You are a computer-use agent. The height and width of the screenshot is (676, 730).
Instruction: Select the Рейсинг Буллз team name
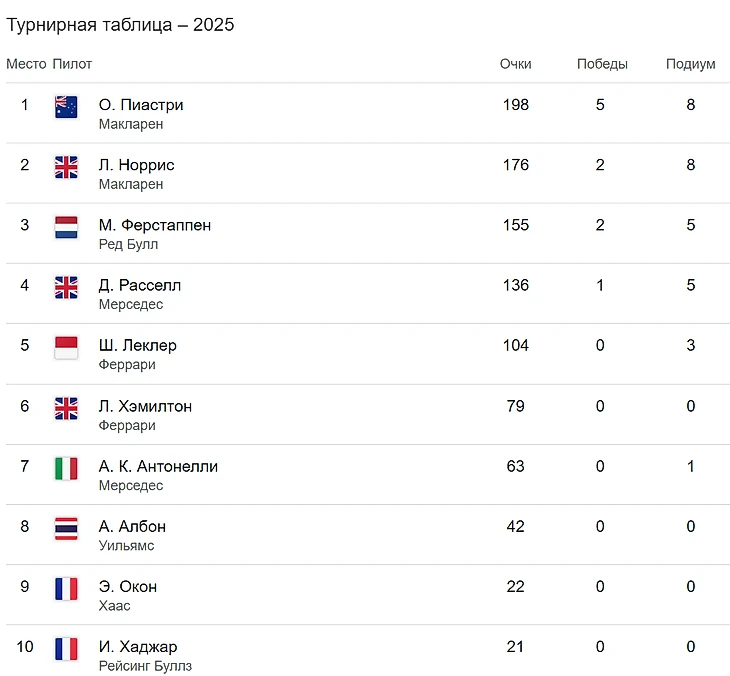point(145,666)
